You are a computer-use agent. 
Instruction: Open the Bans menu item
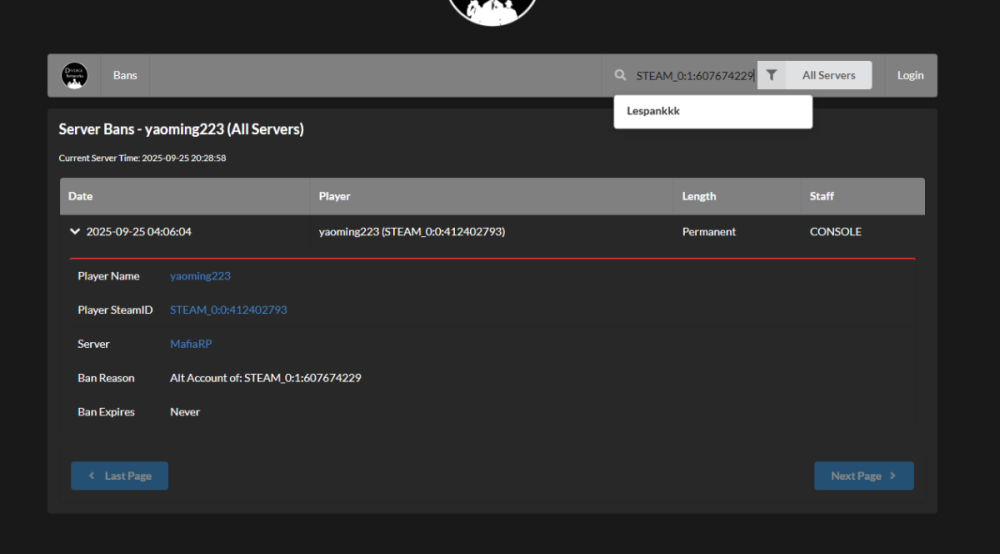click(x=125, y=76)
